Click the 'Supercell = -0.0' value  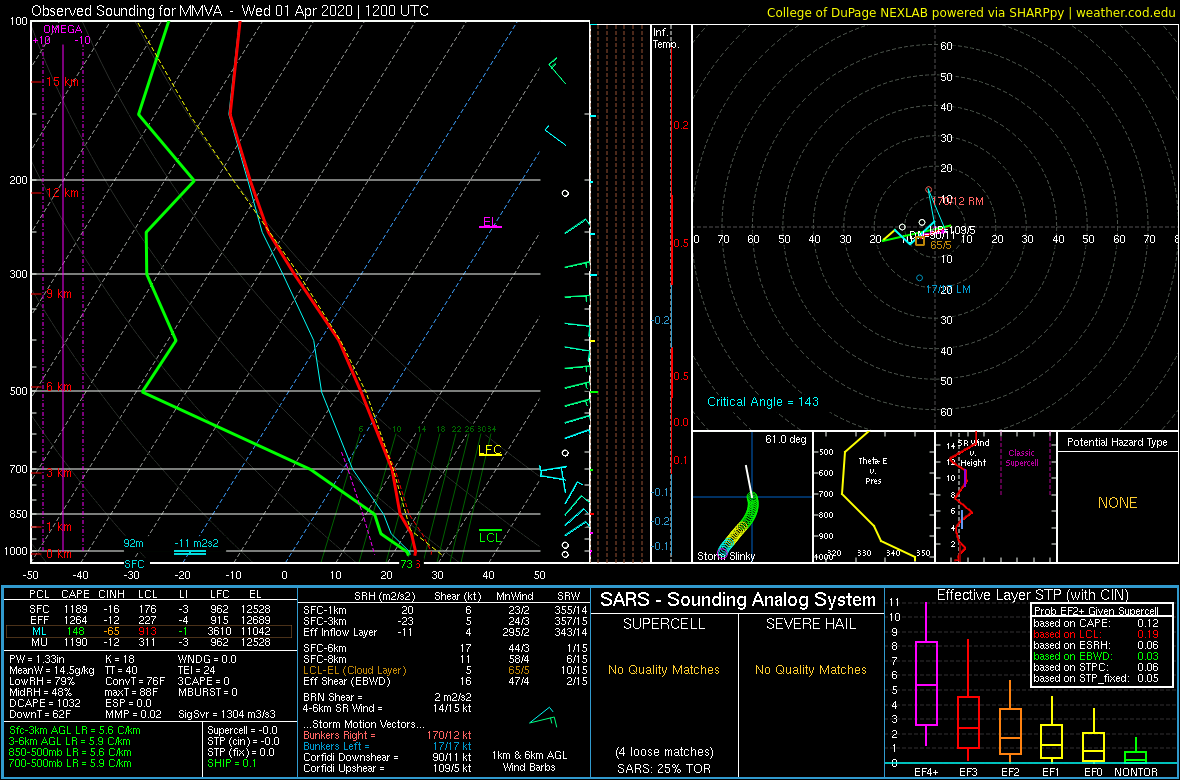point(241,730)
